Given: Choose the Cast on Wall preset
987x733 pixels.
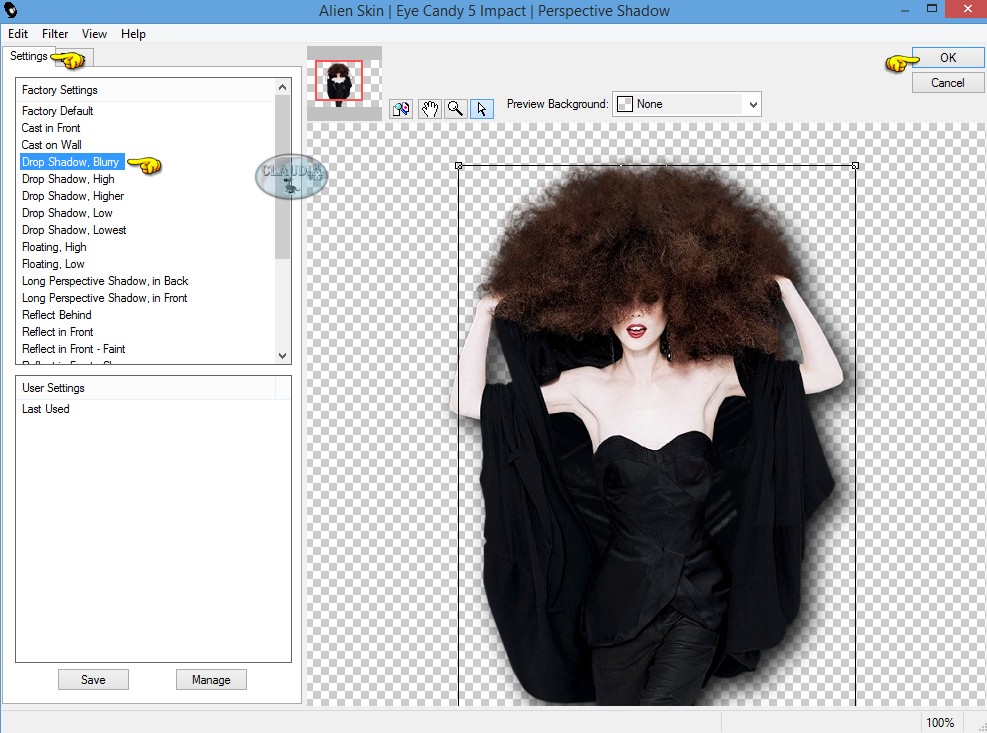Looking at the screenshot, I should click(x=52, y=145).
